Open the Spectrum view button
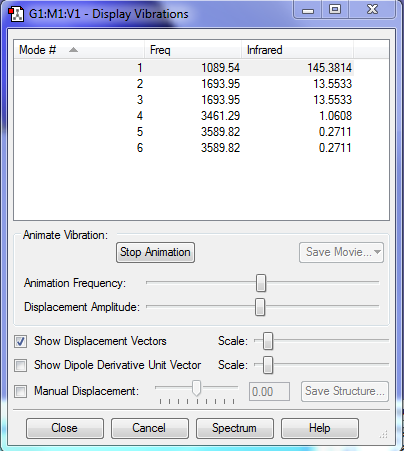 point(235,428)
